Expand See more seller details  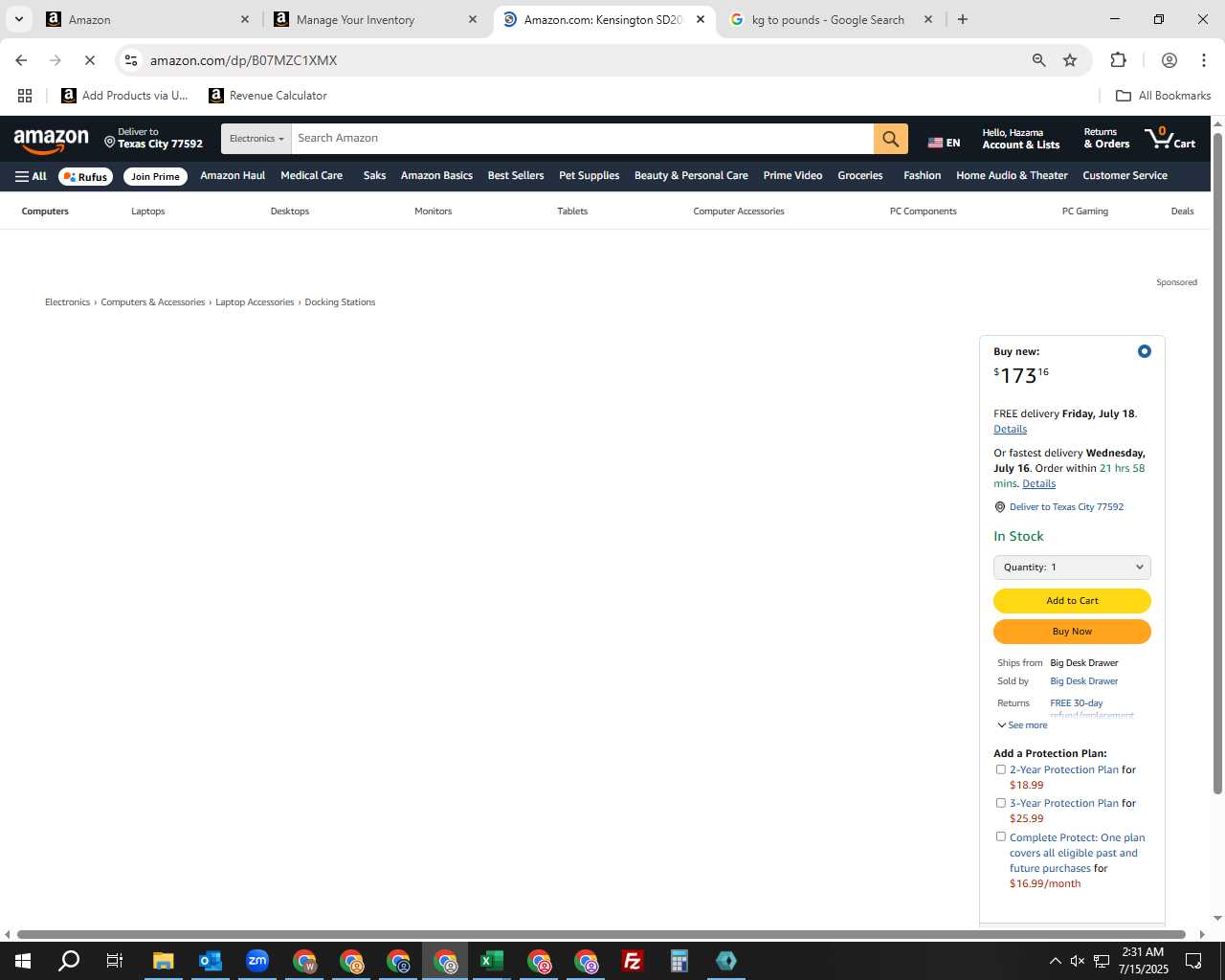click(x=1022, y=725)
